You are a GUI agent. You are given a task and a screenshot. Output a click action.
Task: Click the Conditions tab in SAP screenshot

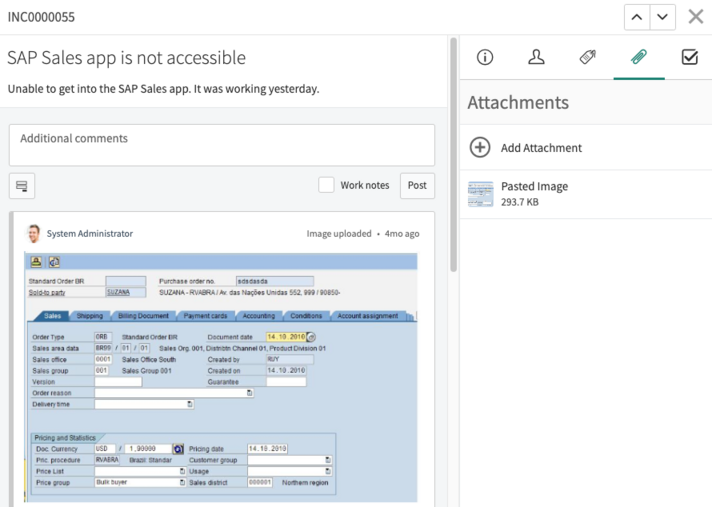[x=306, y=315]
